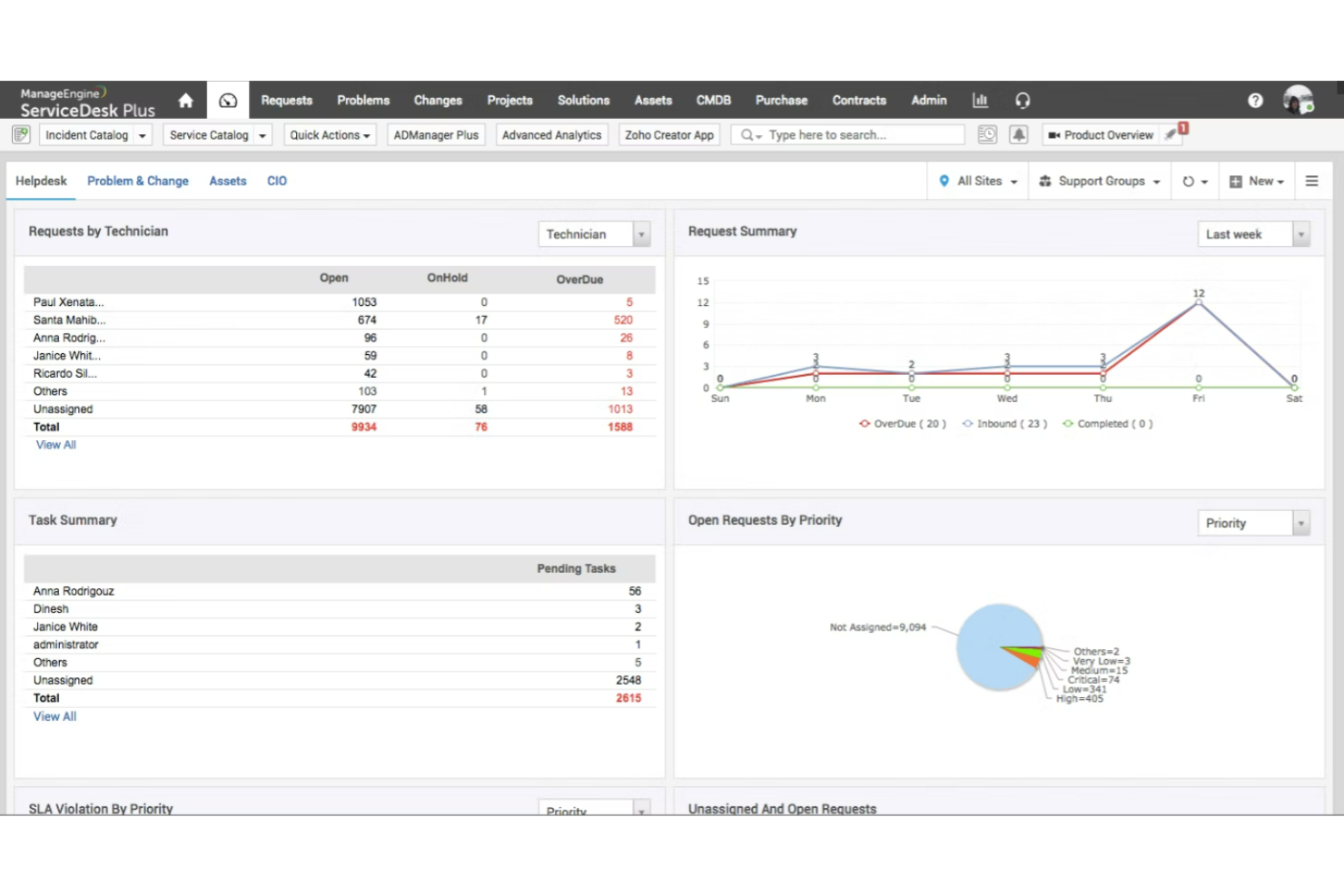Click the scheduled tasks clock icon
Viewport: 1344px width, 896px height.
[986, 134]
